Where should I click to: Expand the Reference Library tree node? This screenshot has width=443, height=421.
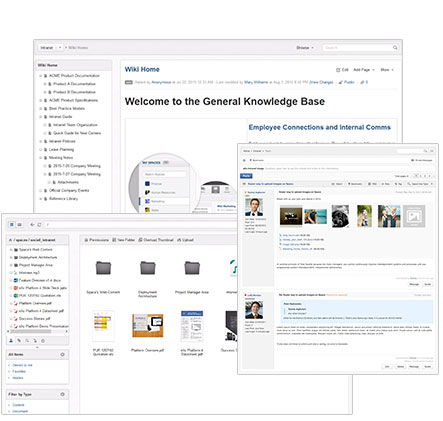(x=41, y=199)
